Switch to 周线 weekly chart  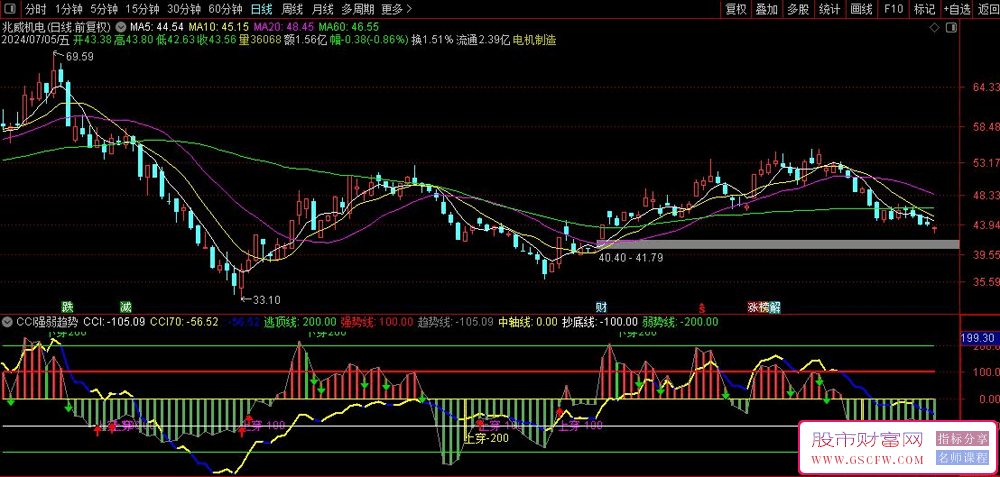coord(292,9)
